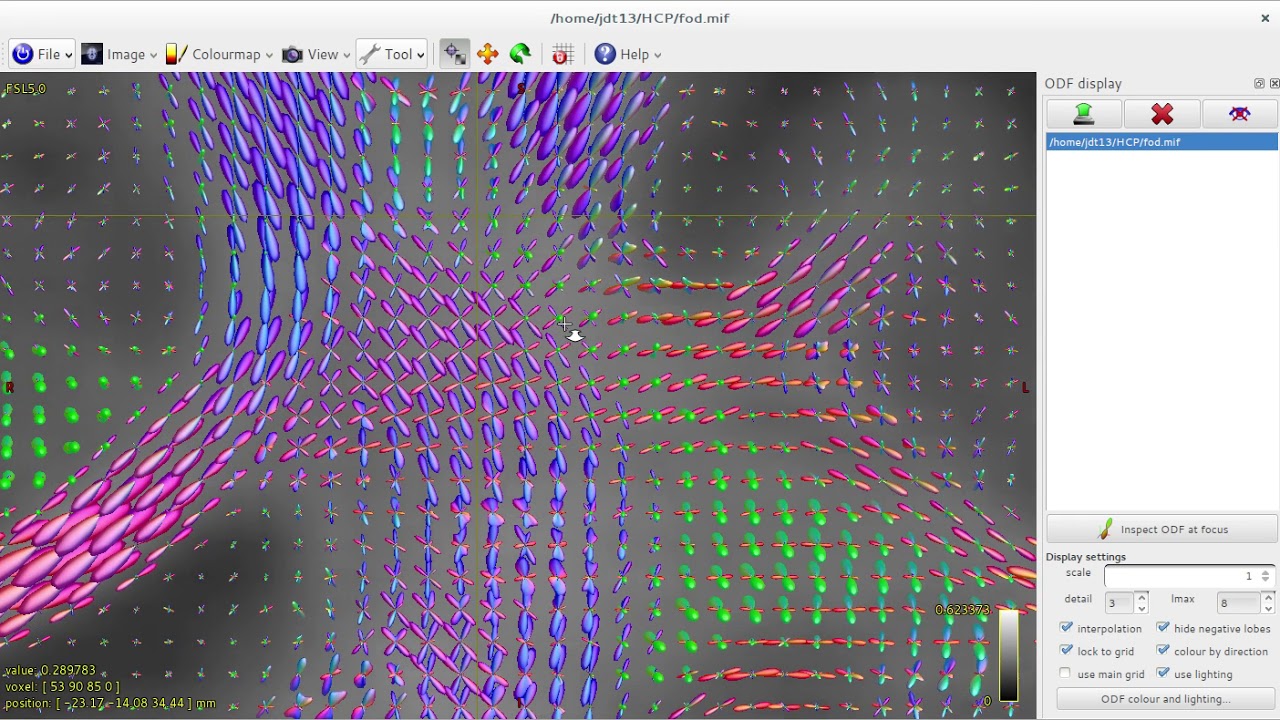Open the File menu
The image size is (1280, 720).
coord(42,54)
